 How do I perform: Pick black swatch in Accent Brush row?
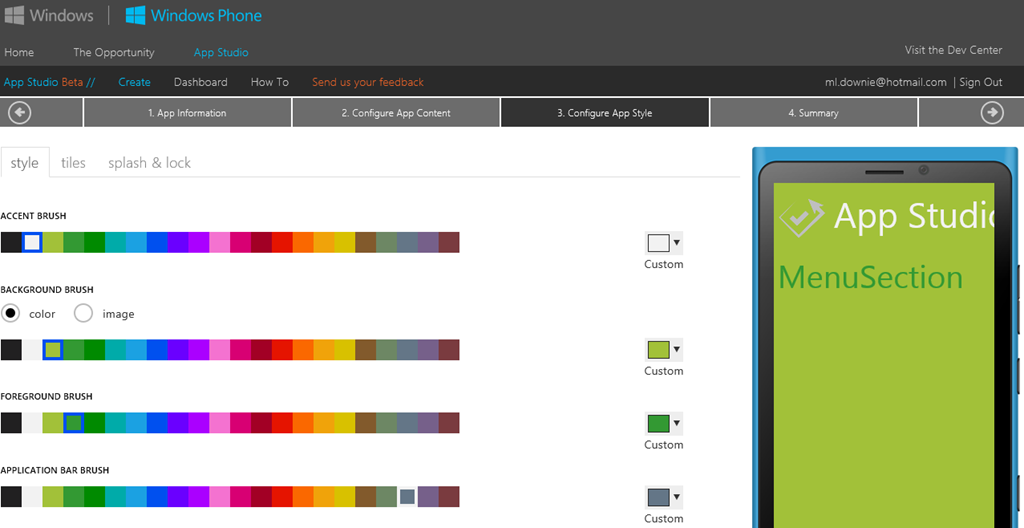11,242
